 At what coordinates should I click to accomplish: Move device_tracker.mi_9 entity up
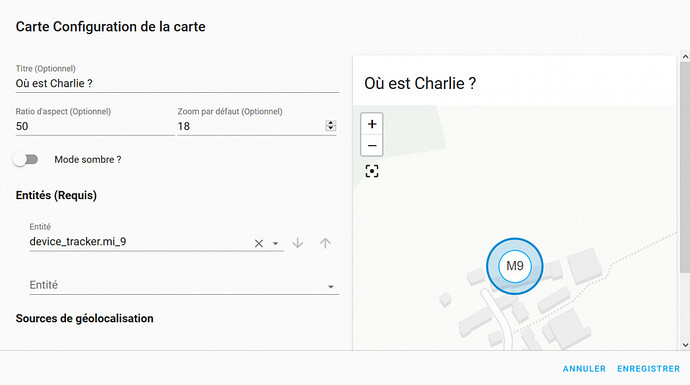tap(325, 243)
